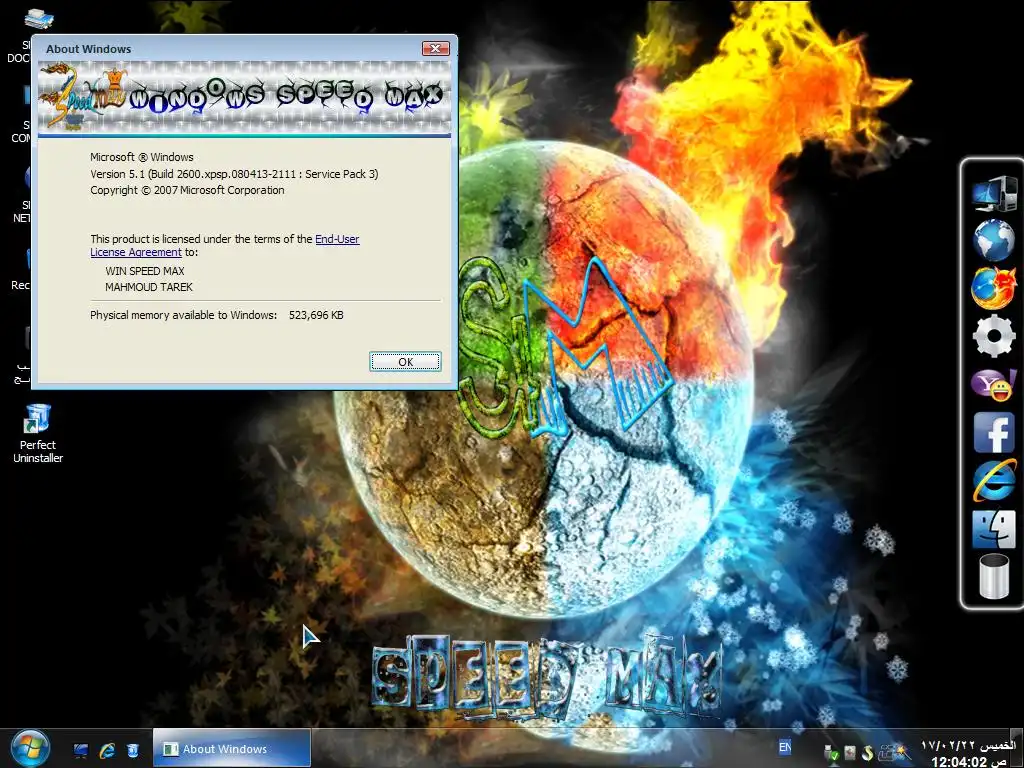1024x768 pixels.
Task: Launch Firefox from the side dock
Action: pos(994,287)
